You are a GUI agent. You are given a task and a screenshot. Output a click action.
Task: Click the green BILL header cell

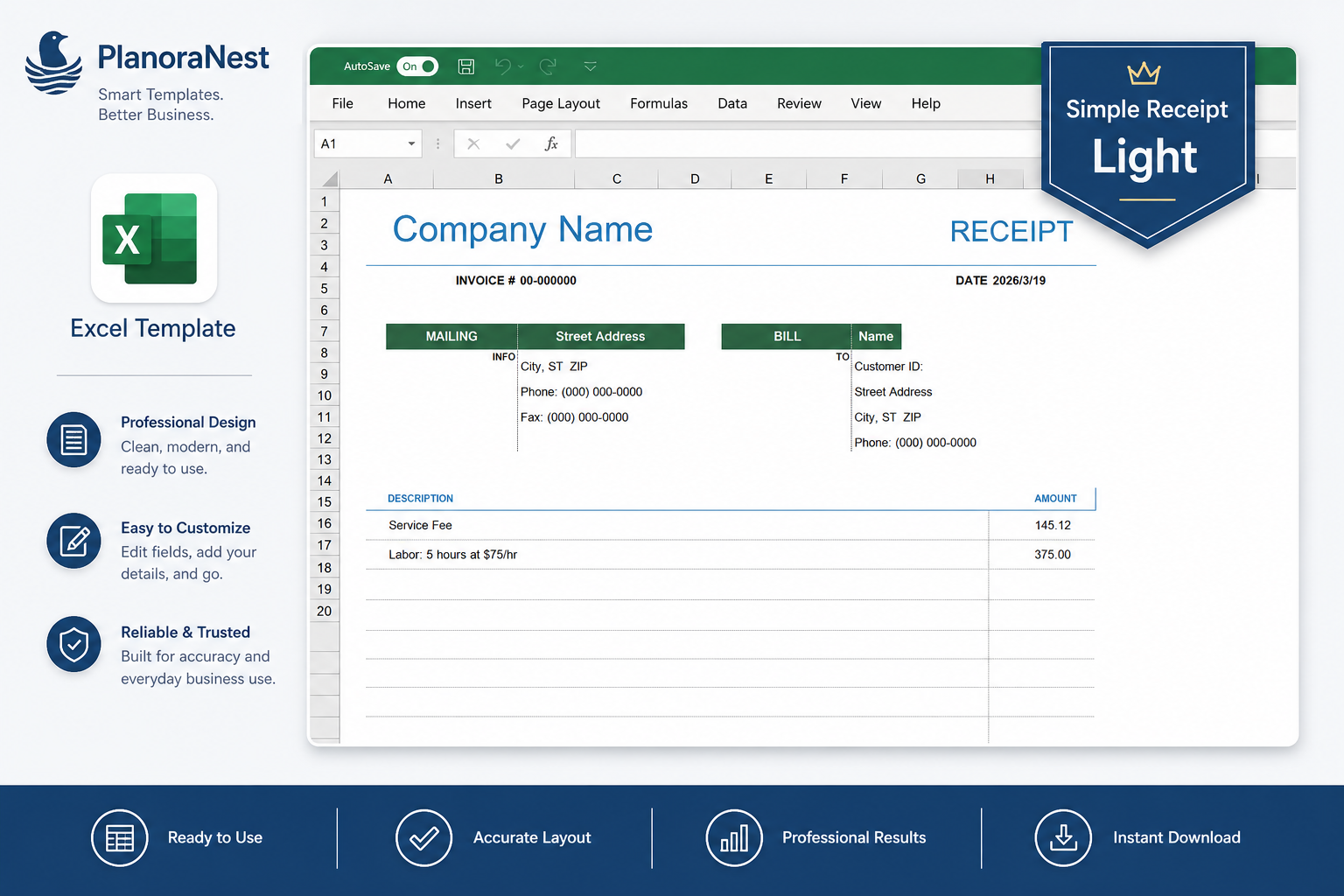click(x=787, y=337)
